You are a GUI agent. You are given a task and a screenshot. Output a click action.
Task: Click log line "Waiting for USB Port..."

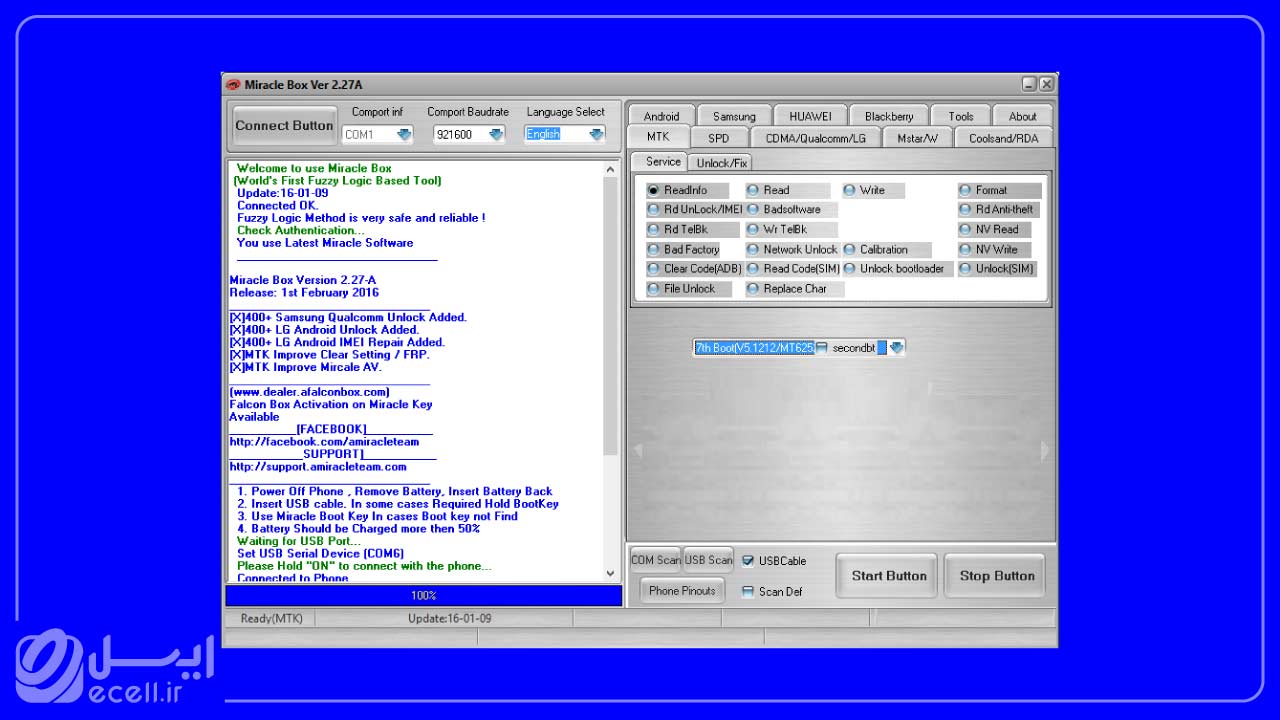tap(299, 541)
